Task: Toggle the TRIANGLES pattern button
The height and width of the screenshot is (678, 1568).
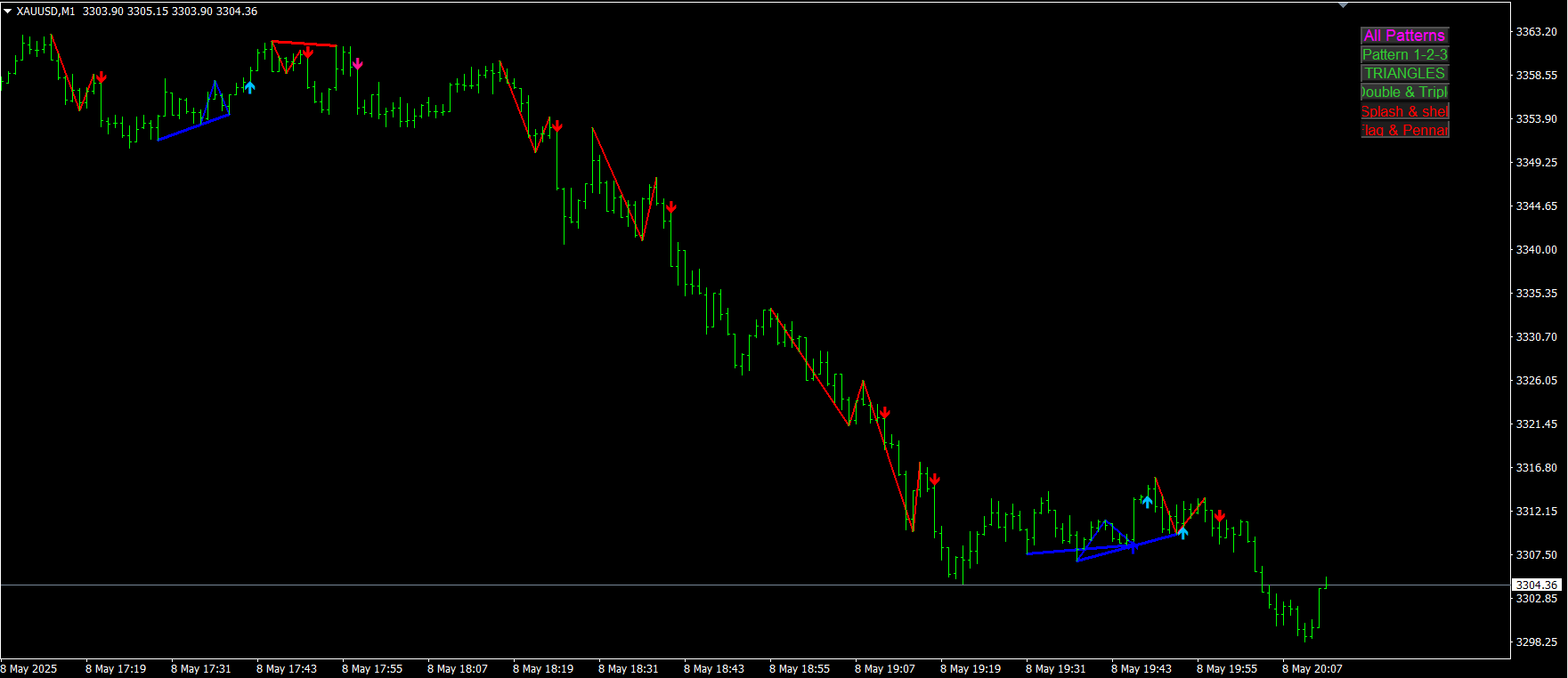Action: [1405, 73]
